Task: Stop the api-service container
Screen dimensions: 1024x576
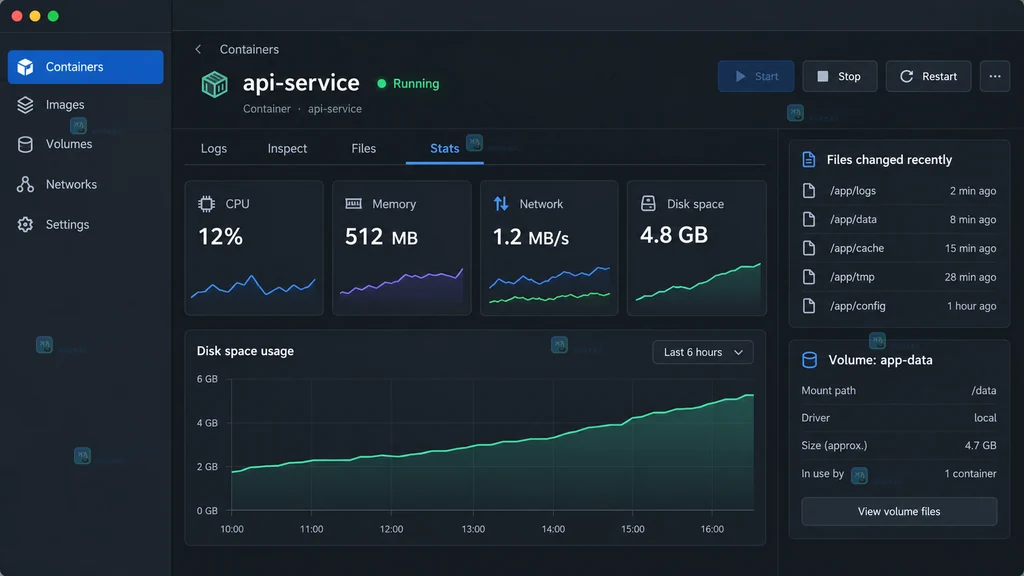Action: click(x=840, y=76)
